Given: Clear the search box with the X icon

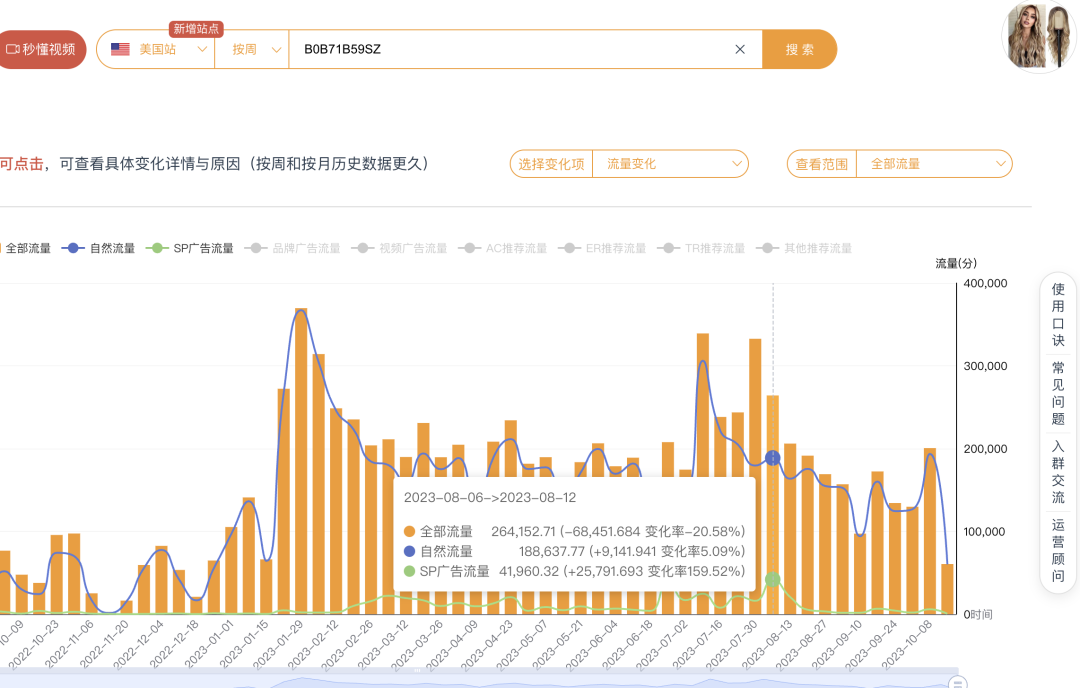Looking at the screenshot, I should click(740, 50).
